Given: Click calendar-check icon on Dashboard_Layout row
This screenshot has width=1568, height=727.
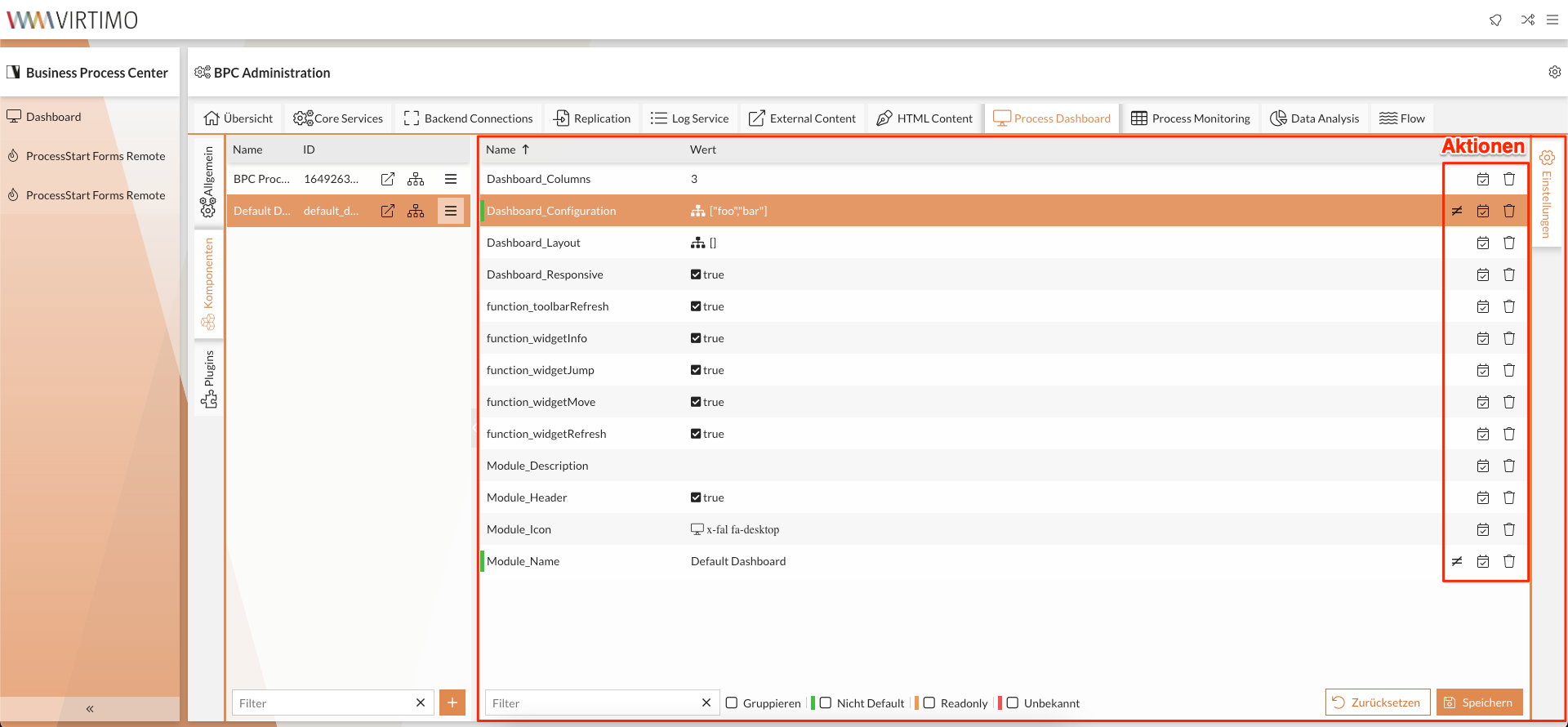Looking at the screenshot, I should click(1483, 243).
